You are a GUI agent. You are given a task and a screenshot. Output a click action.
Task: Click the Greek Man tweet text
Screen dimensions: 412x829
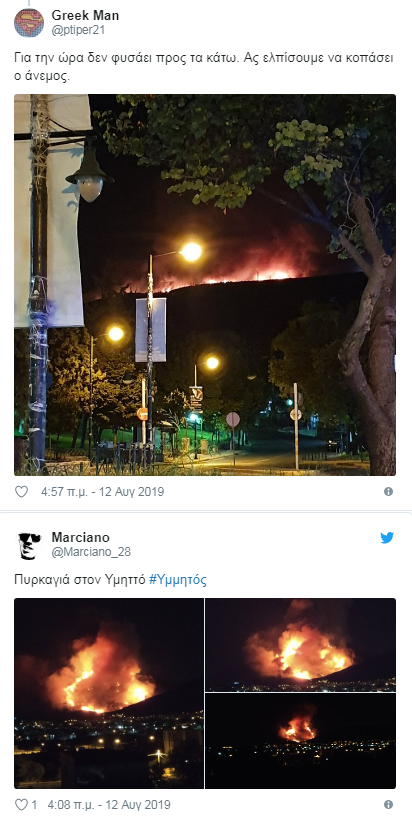204,67
